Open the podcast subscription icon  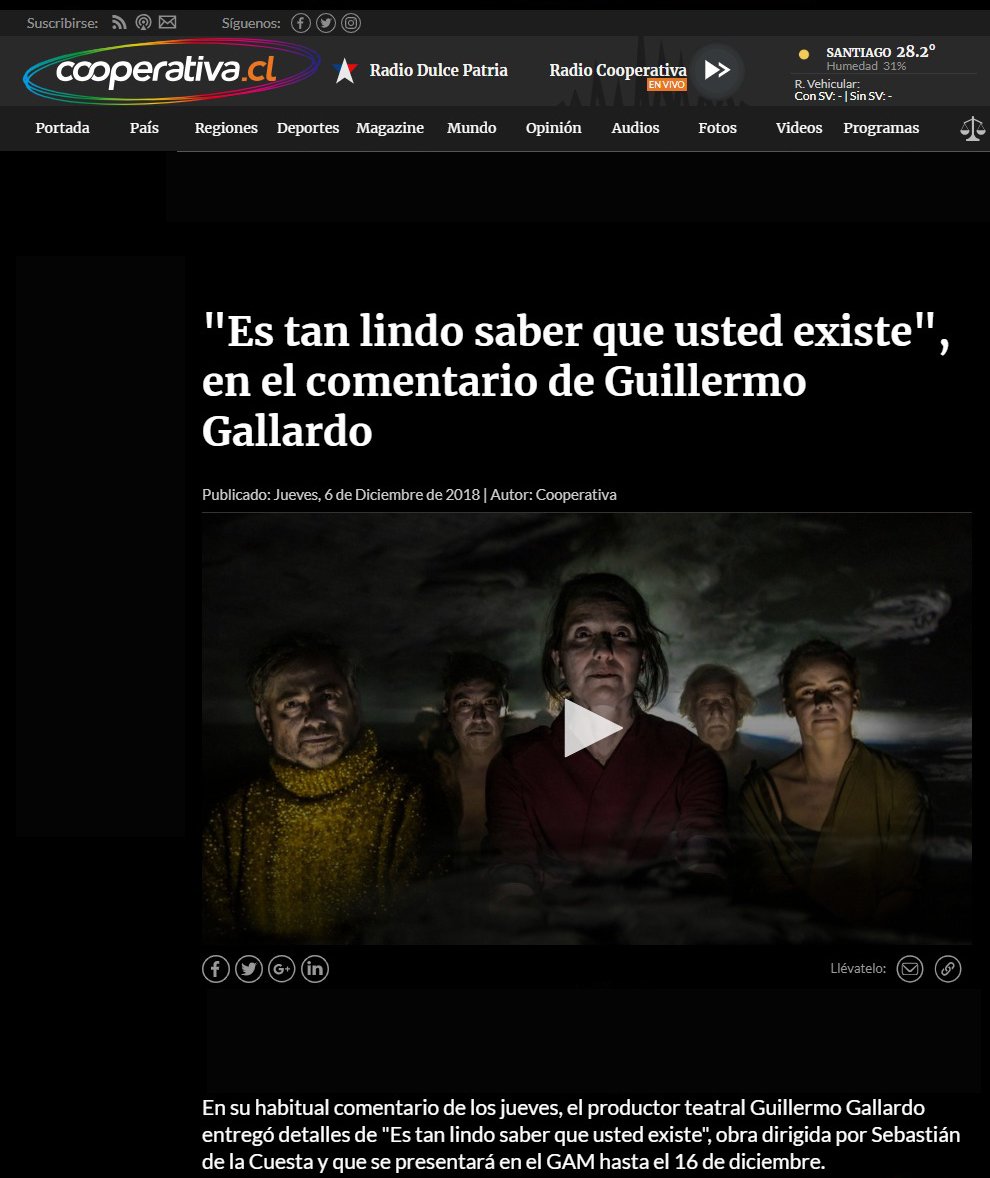(x=143, y=23)
